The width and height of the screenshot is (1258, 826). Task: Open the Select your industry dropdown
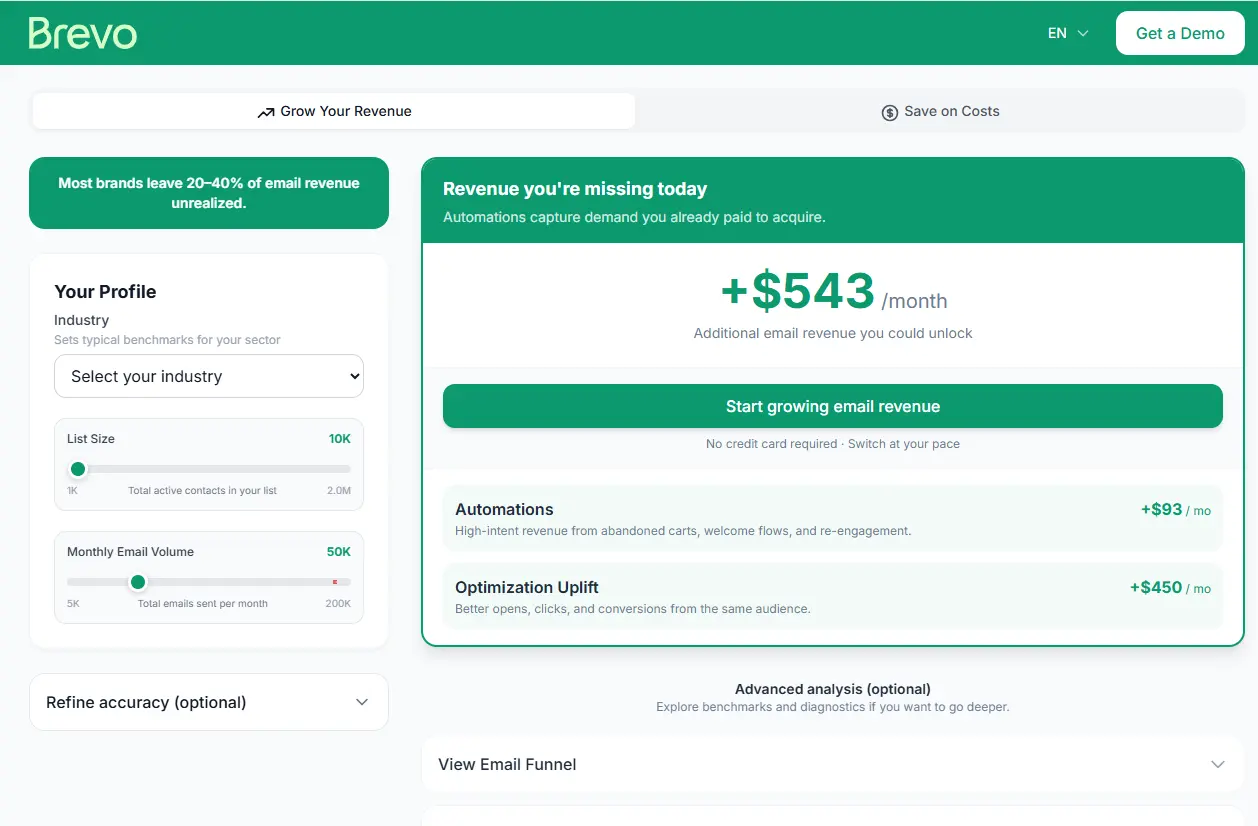point(208,376)
